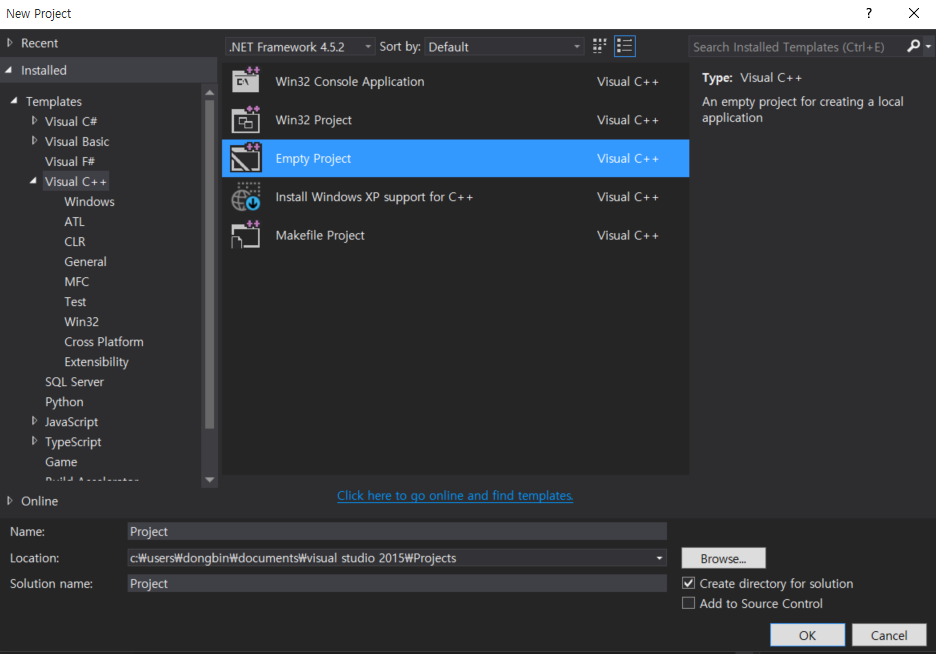Image resolution: width=936 pixels, height=654 pixels.
Task: Click the Empty Project template icon
Action: (x=245, y=158)
